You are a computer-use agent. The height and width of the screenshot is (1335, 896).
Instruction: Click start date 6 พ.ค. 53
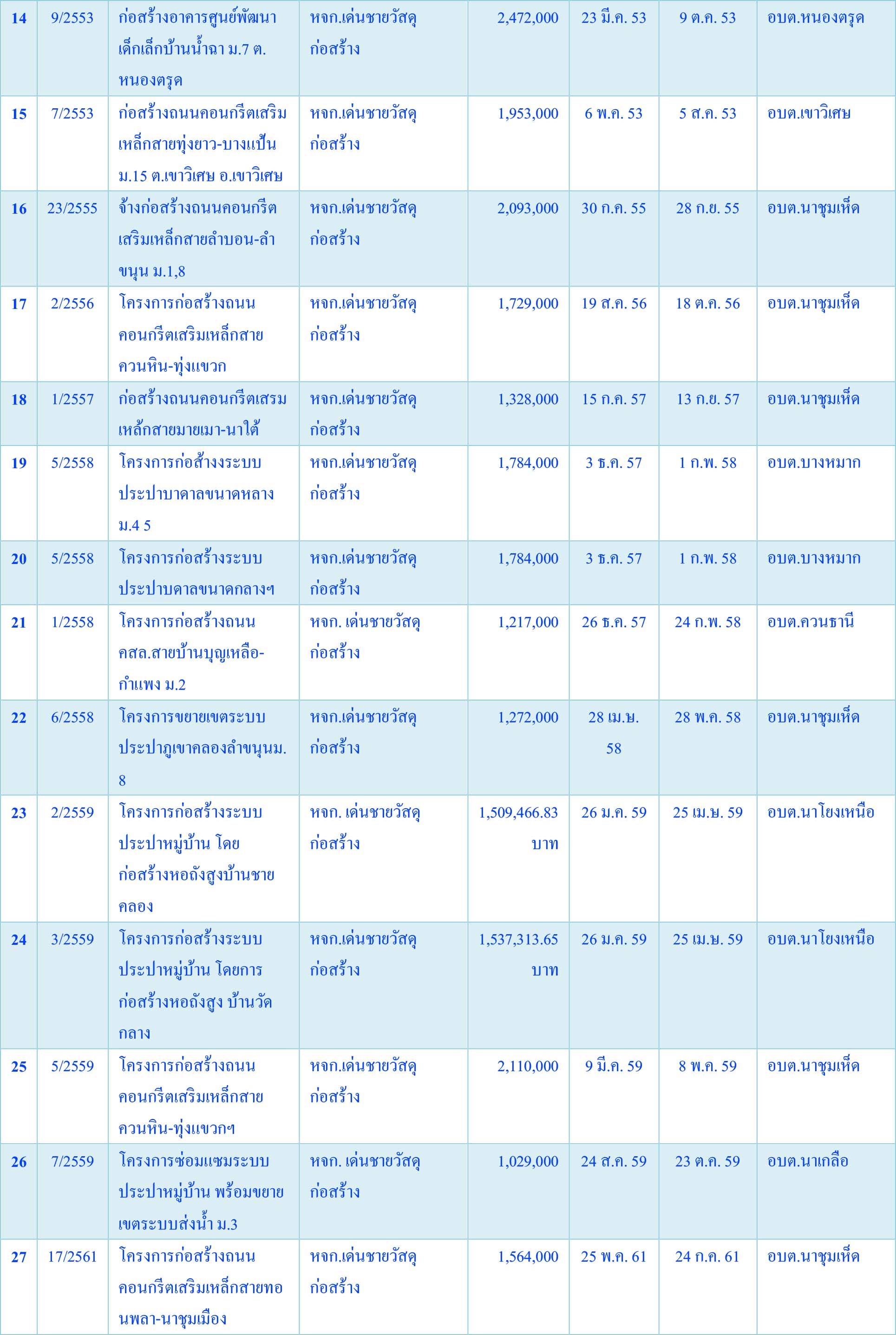coord(613,114)
